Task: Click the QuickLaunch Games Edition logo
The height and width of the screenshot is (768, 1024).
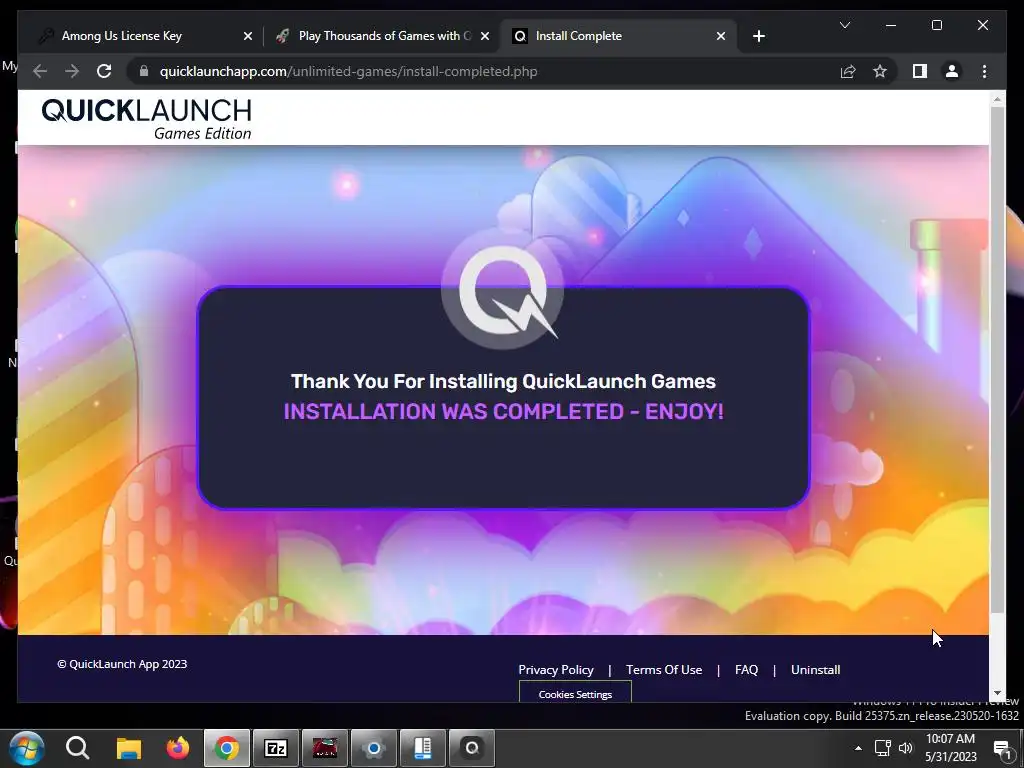Action: (146, 119)
